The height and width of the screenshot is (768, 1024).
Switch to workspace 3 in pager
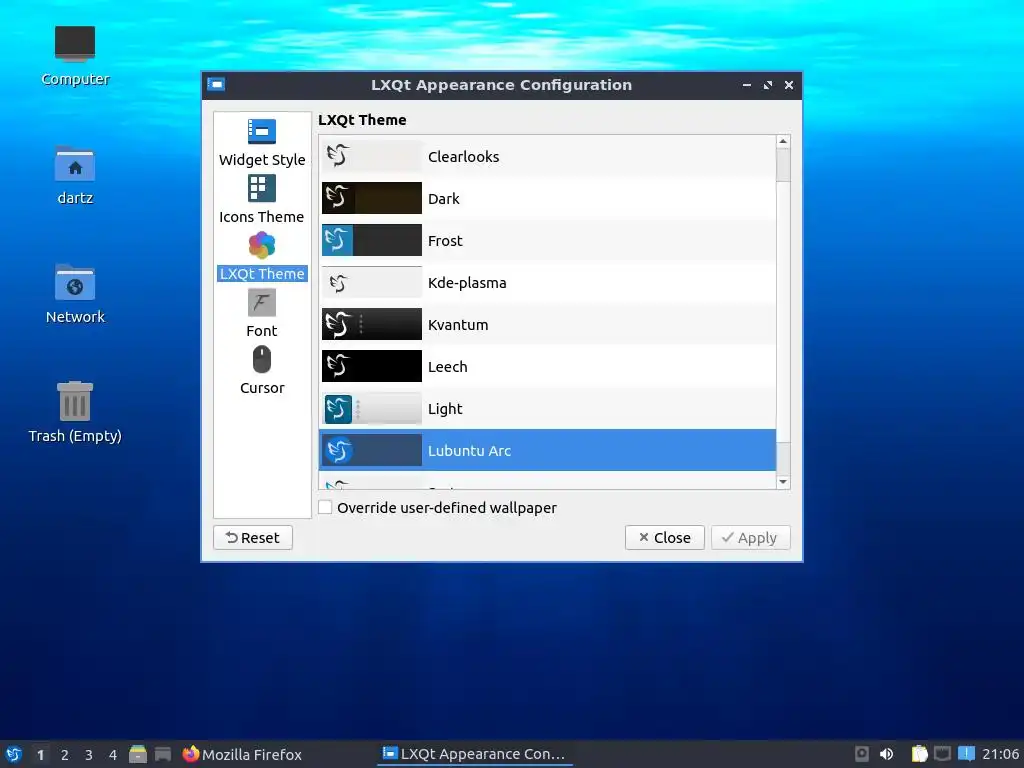coord(89,755)
